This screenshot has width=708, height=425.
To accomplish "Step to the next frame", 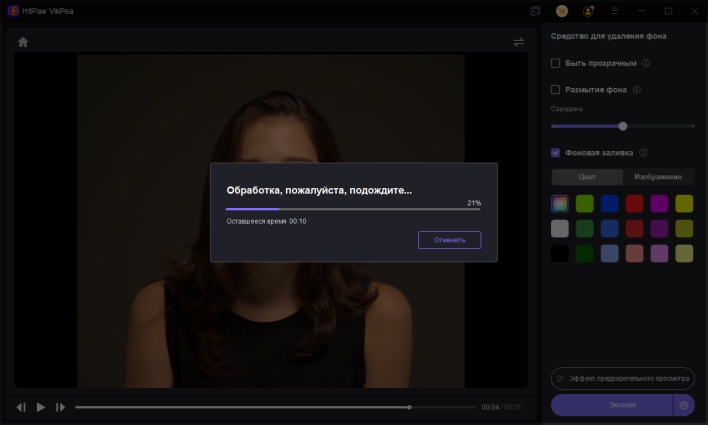I will [x=60, y=407].
